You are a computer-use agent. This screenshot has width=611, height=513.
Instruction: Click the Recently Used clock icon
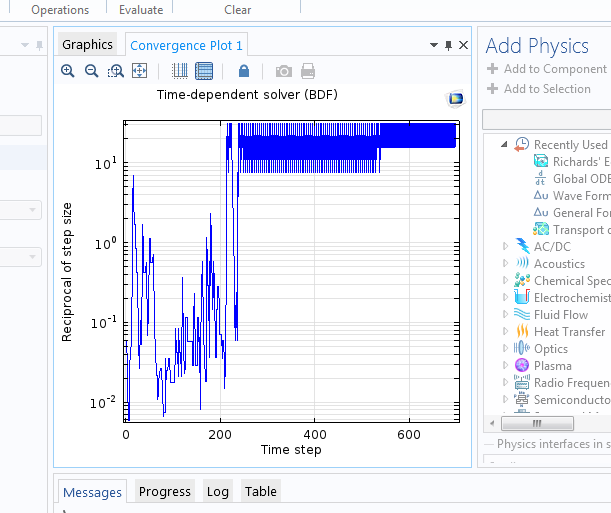click(522, 145)
